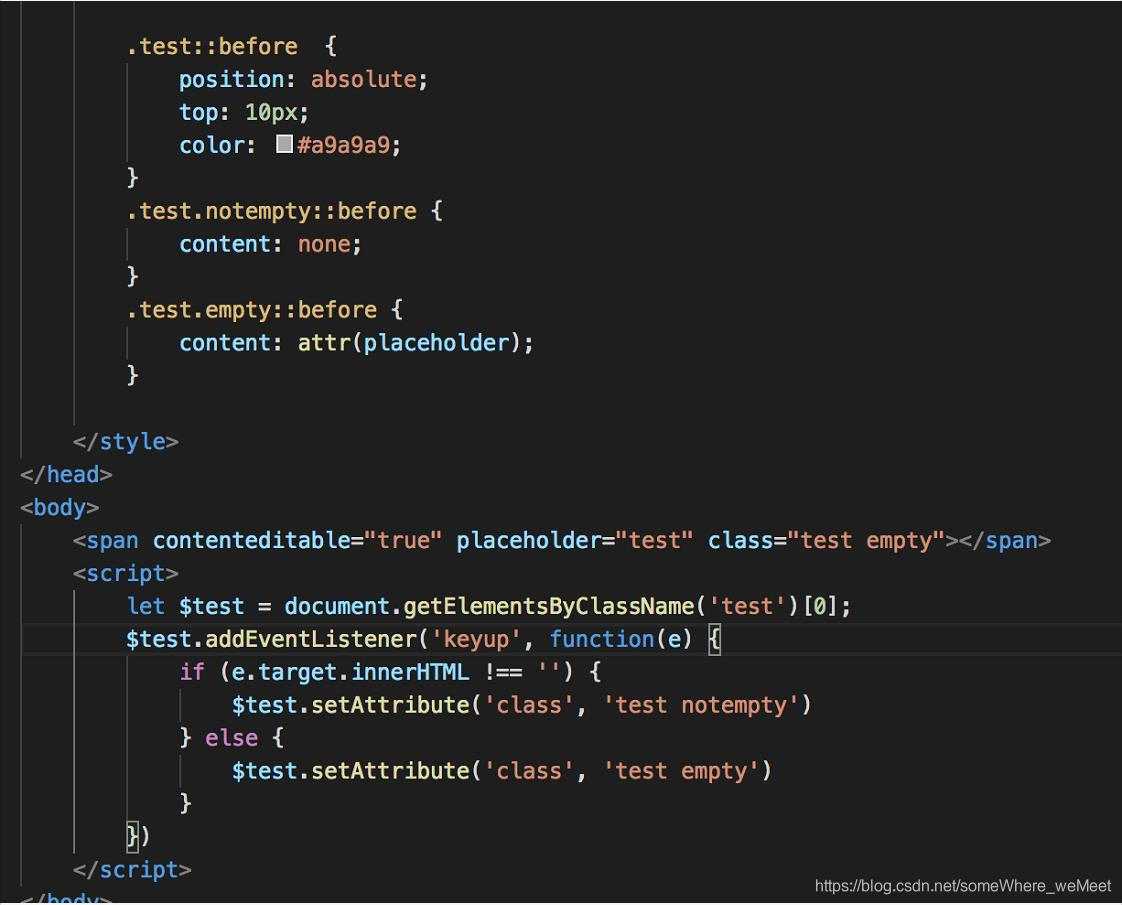Click the opening <body> tag

[x=57, y=507]
